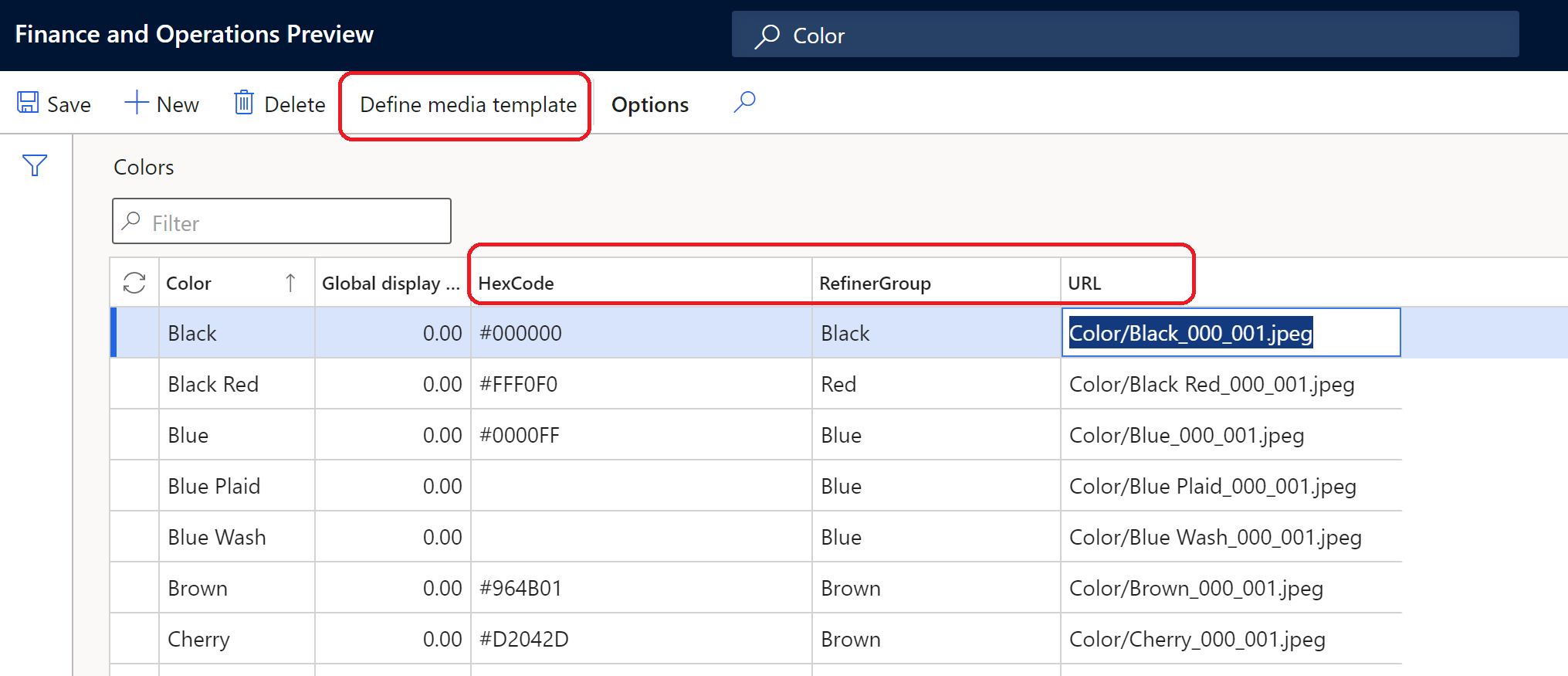Screen dimensions: 1568x676
Task: Click the grid refresh icon
Action: point(134,283)
